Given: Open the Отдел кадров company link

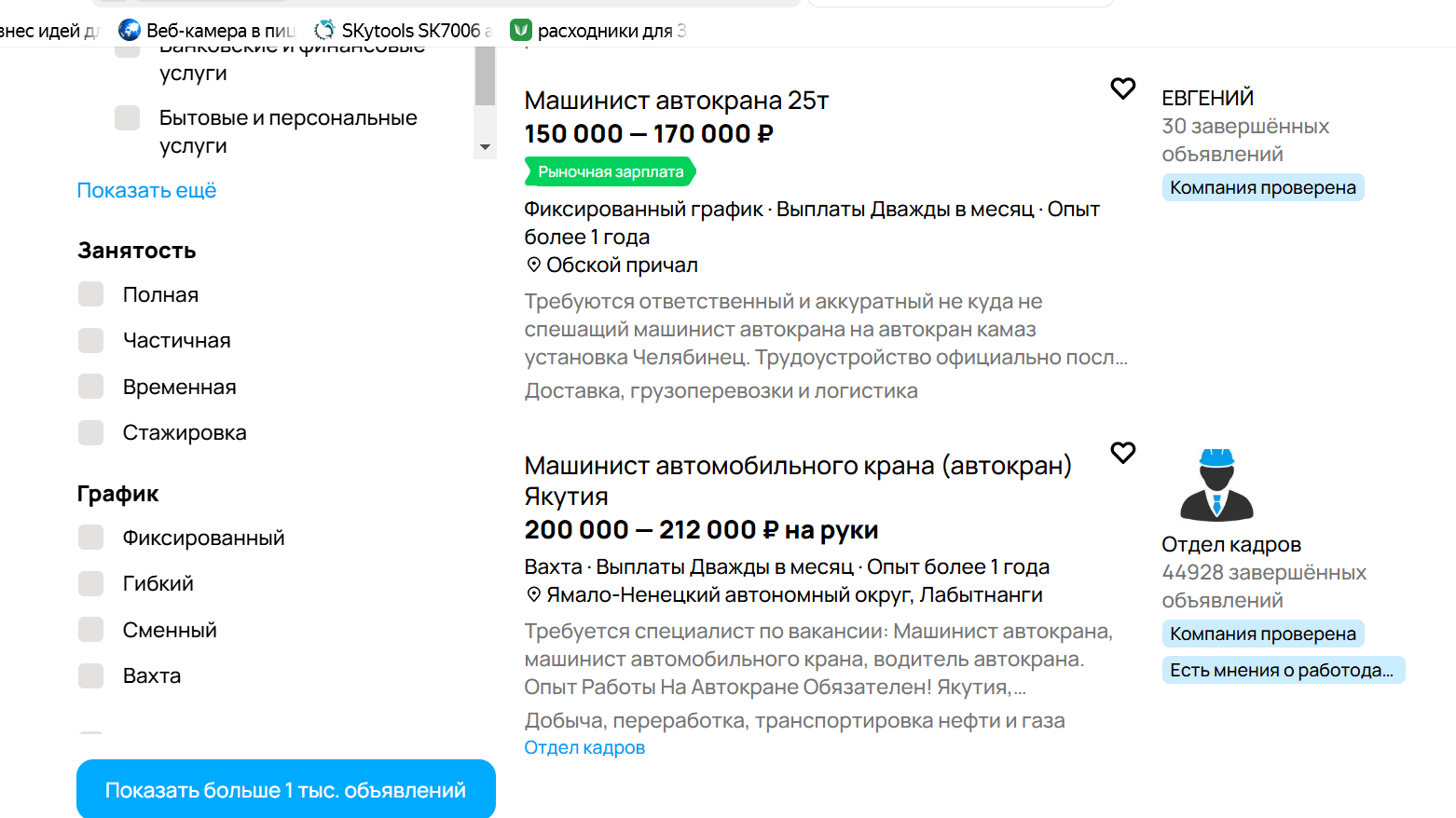Looking at the screenshot, I should pyautogui.click(x=584, y=747).
